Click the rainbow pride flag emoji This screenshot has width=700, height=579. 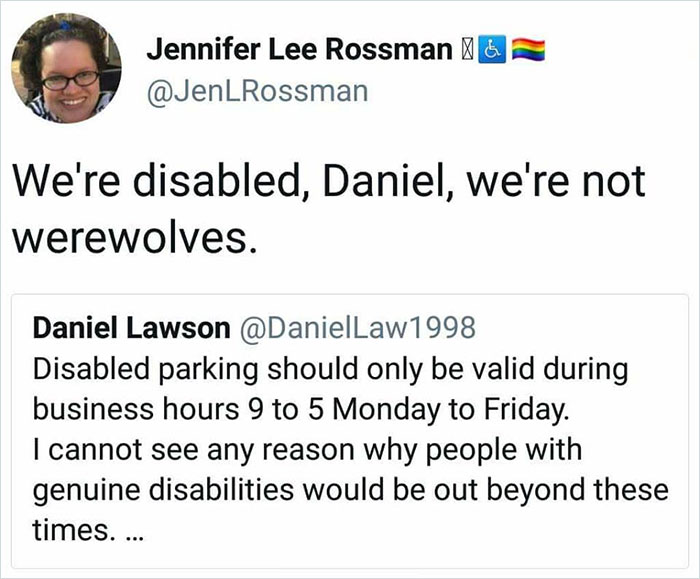pos(527,51)
